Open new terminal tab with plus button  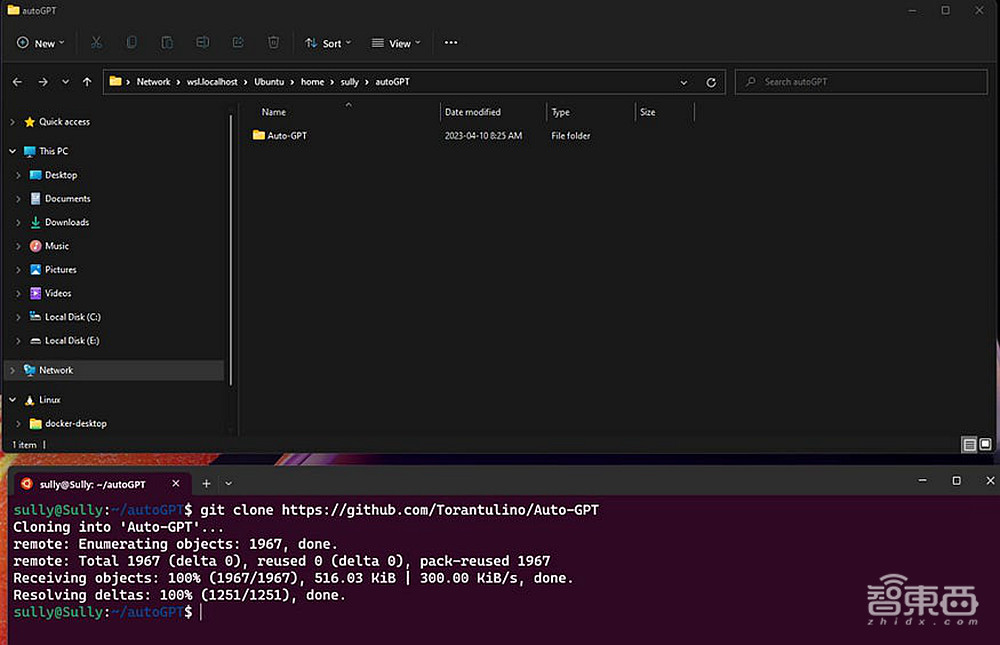tap(207, 483)
